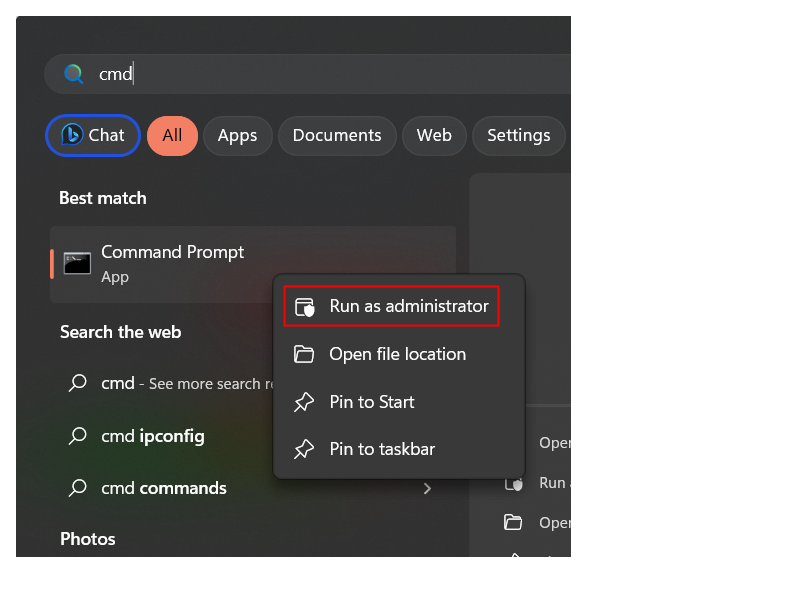Expand the cmd commands suggestion chevron
Image resolution: width=800 pixels, height=600 pixels.
pyautogui.click(x=428, y=489)
